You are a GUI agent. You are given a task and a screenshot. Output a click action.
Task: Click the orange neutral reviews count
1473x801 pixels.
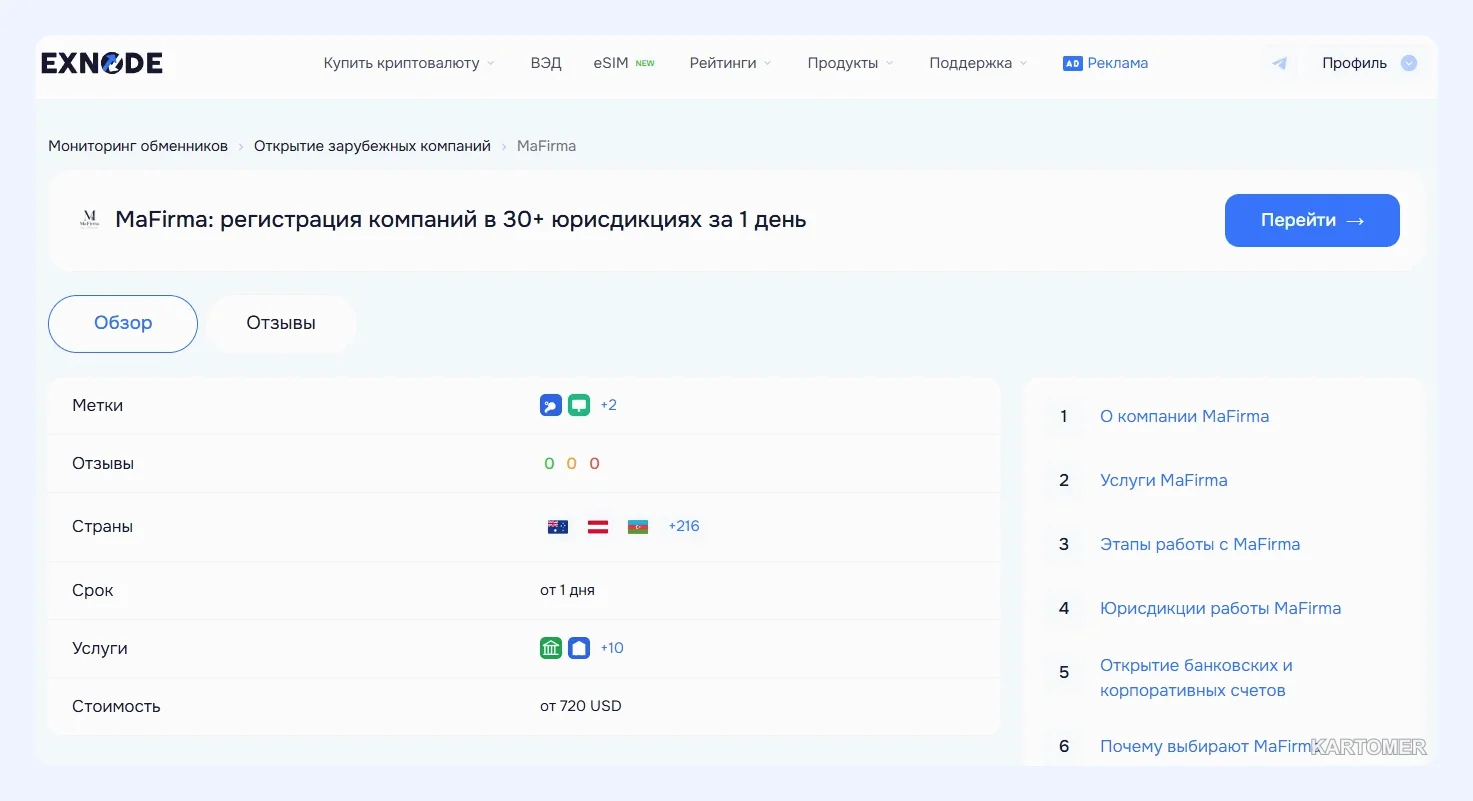click(572, 464)
